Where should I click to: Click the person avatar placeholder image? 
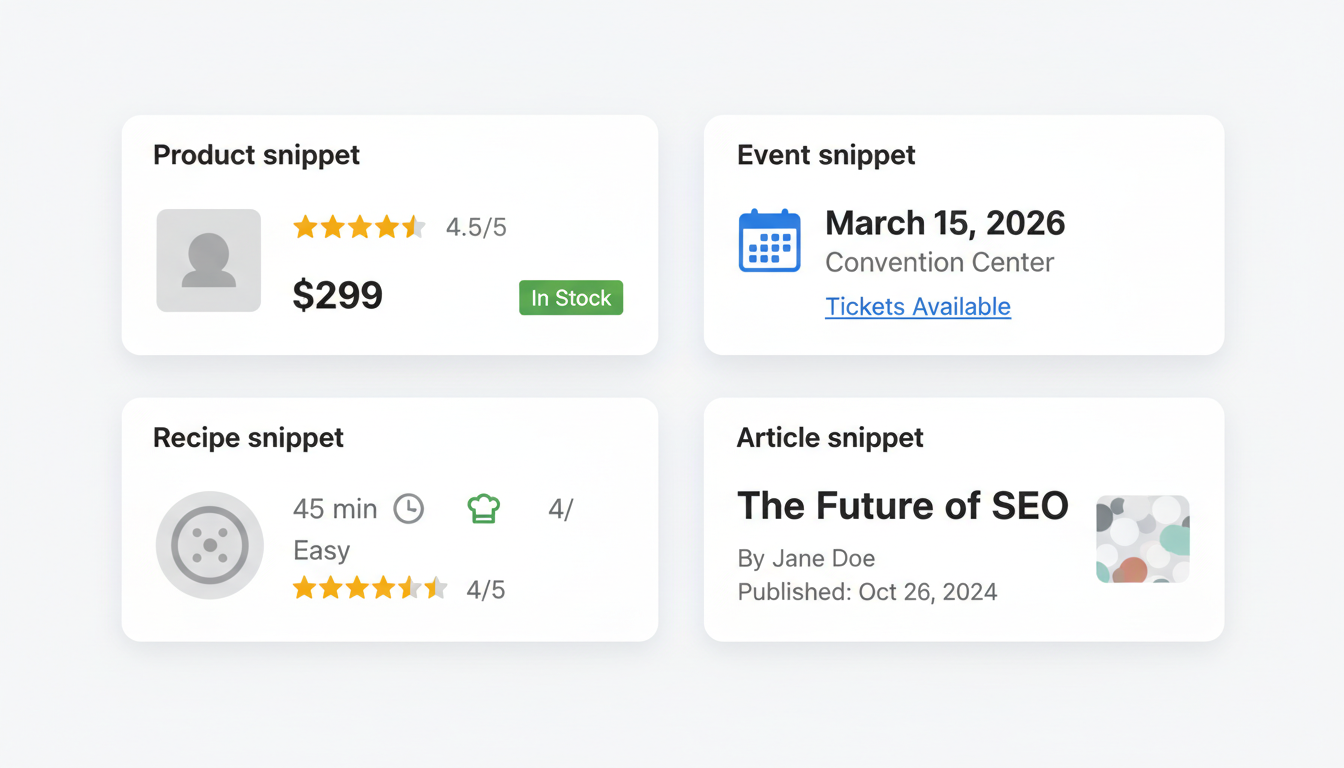click(208, 260)
